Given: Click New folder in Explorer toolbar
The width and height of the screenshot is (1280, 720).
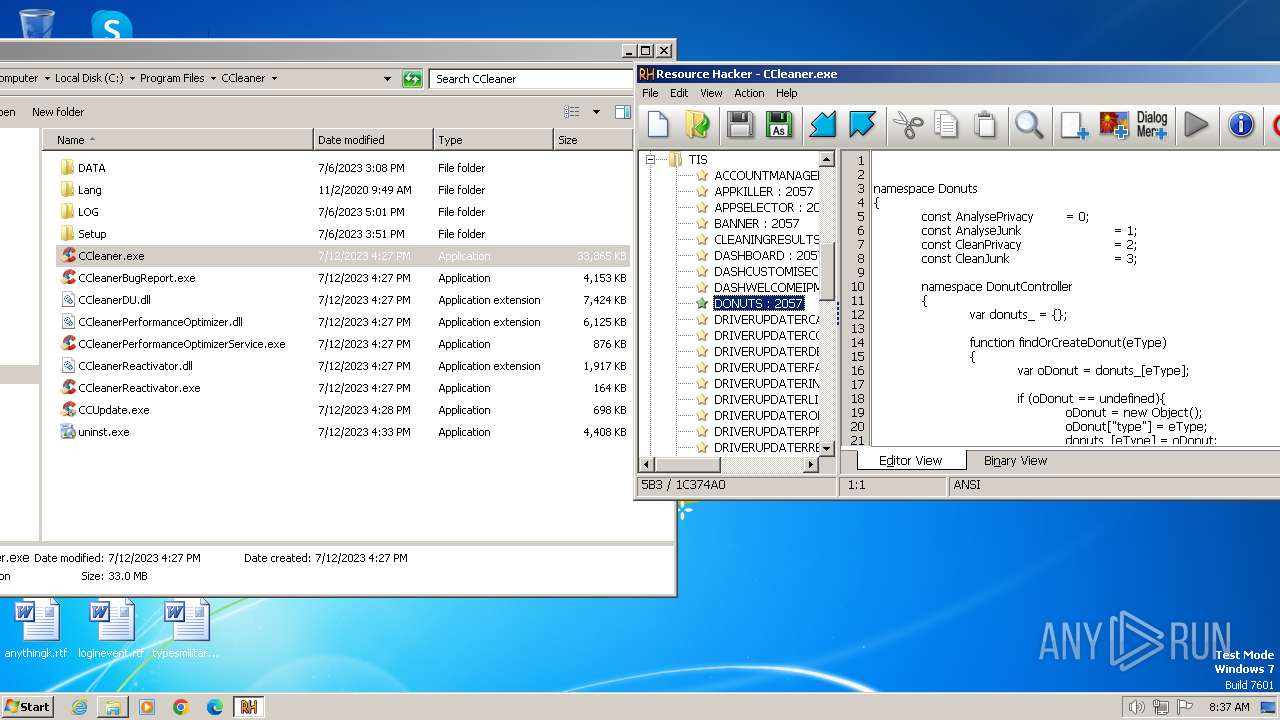Looking at the screenshot, I should click(58, 112).
